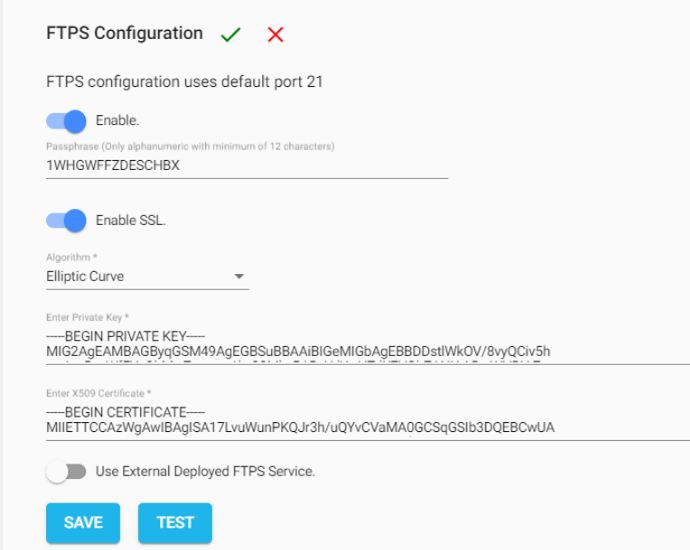Click the TEST button

click(175, 523)
